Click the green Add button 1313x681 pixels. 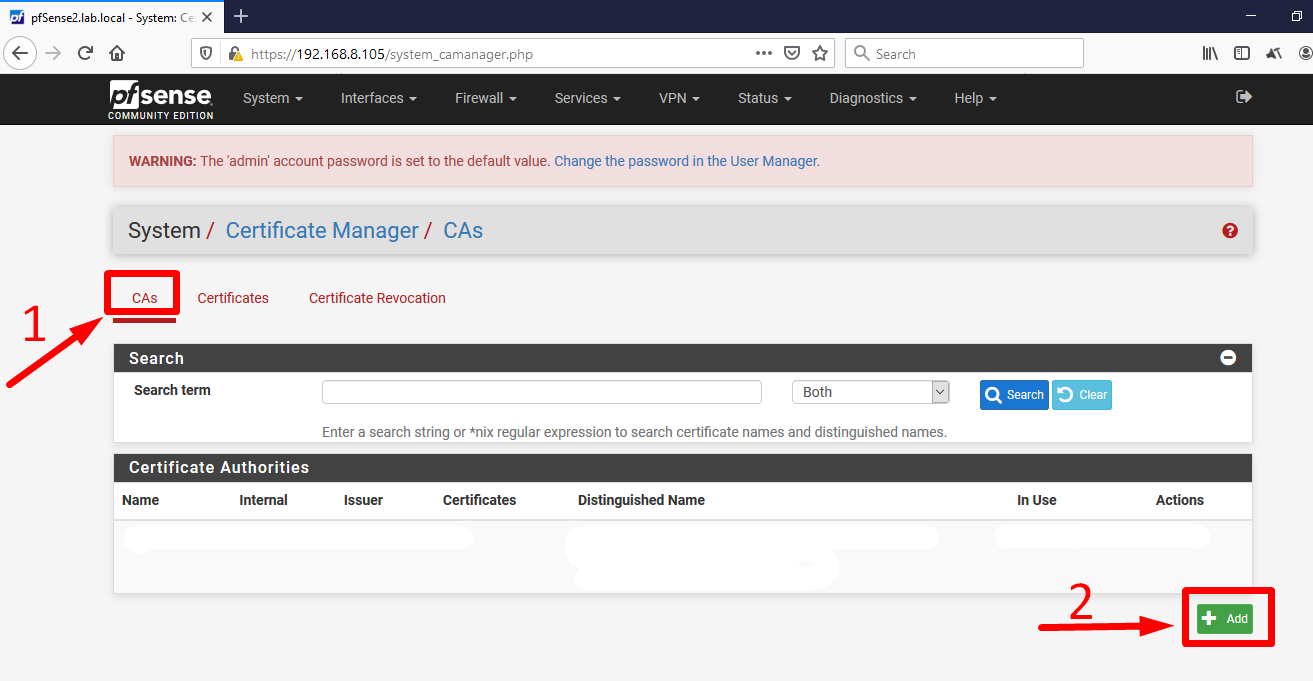coord(1225,619)
